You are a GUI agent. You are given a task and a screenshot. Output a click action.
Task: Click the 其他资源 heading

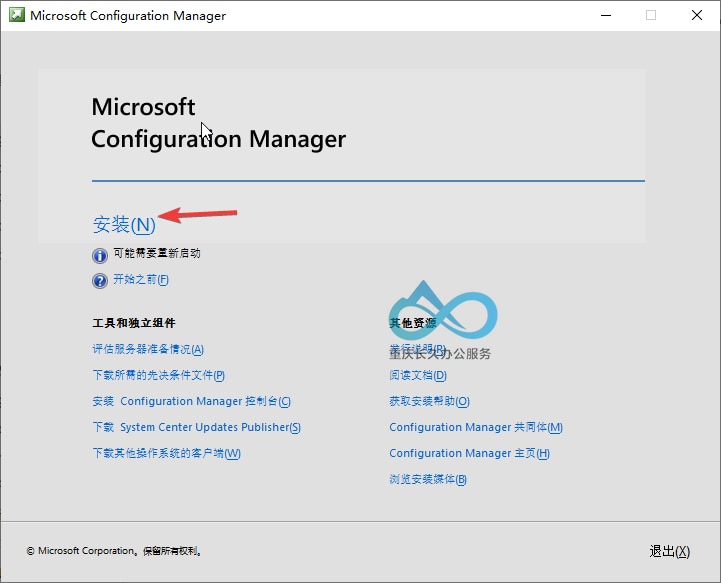(x=412, y=323)
